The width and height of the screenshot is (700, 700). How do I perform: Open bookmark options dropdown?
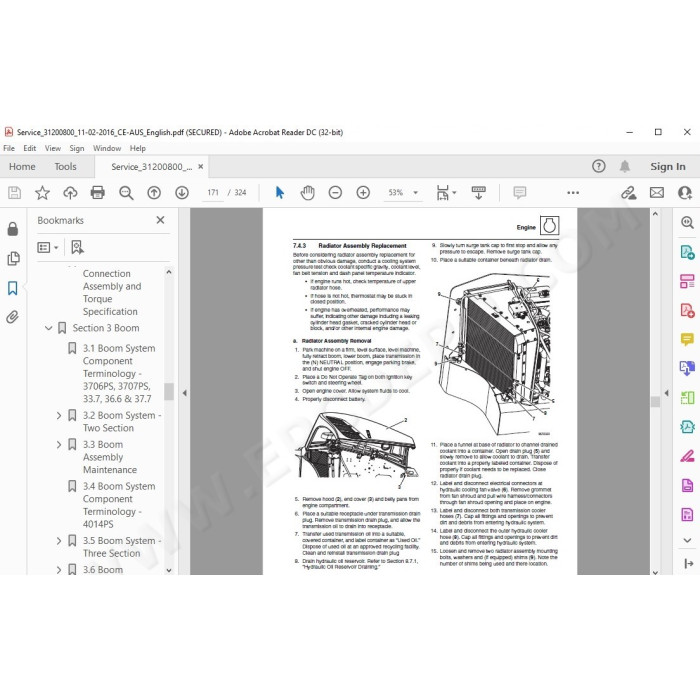point(48,247)
